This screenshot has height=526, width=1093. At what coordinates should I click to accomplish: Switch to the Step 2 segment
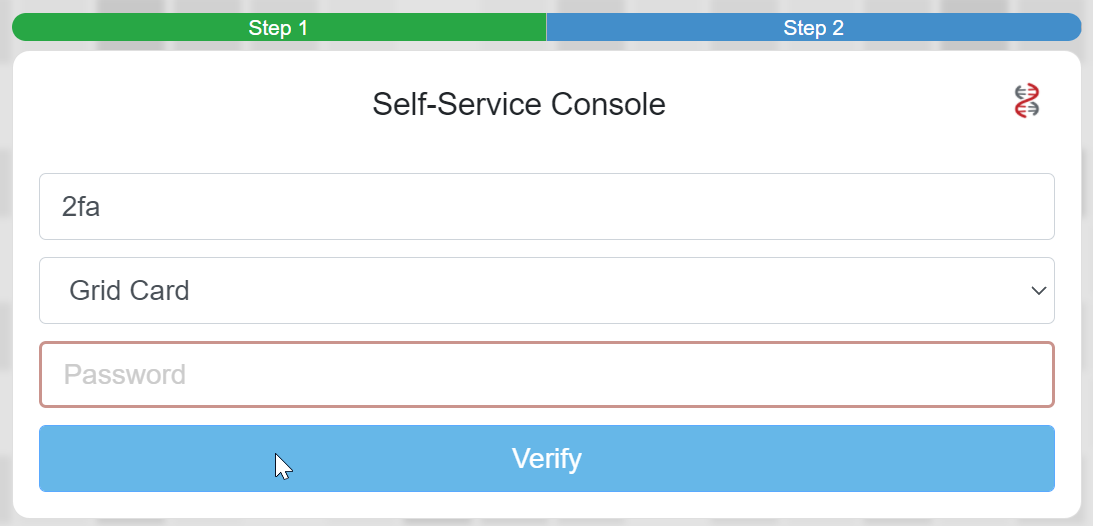coord(813,28)
